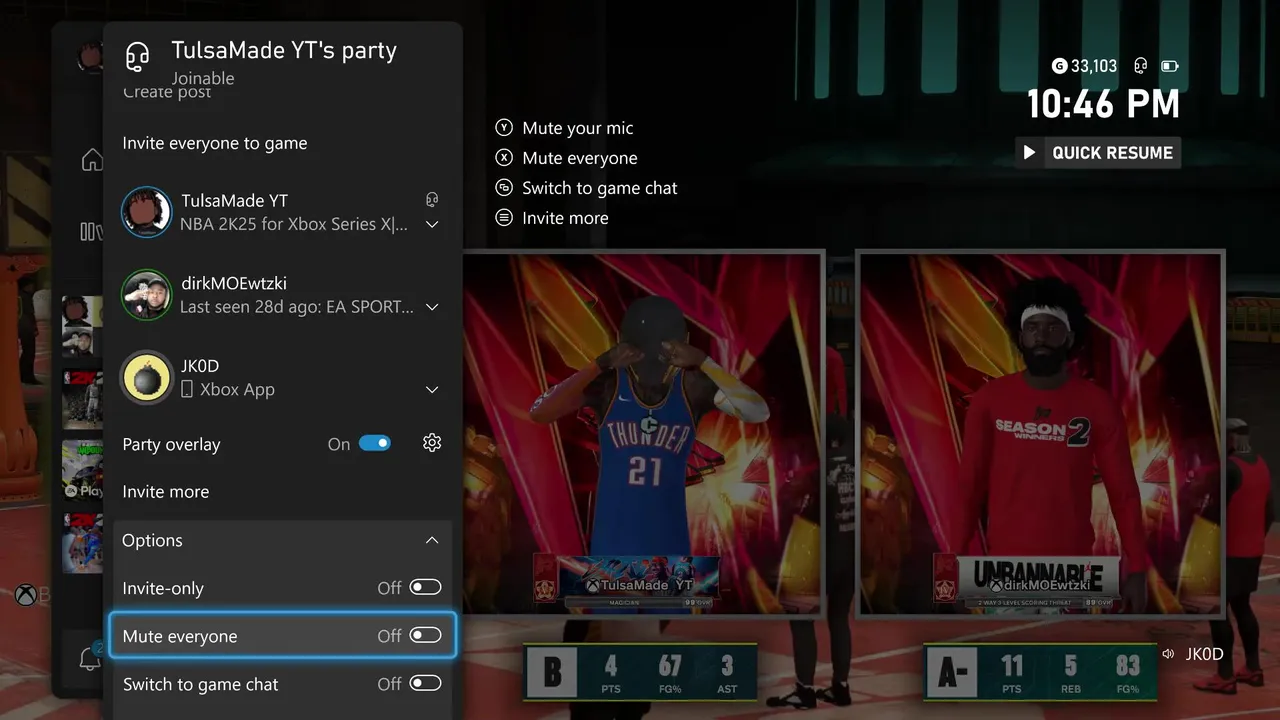Click the Quick Resume play icon
The width and height of the screenshot is (1280, 720).
(1029, 153)
